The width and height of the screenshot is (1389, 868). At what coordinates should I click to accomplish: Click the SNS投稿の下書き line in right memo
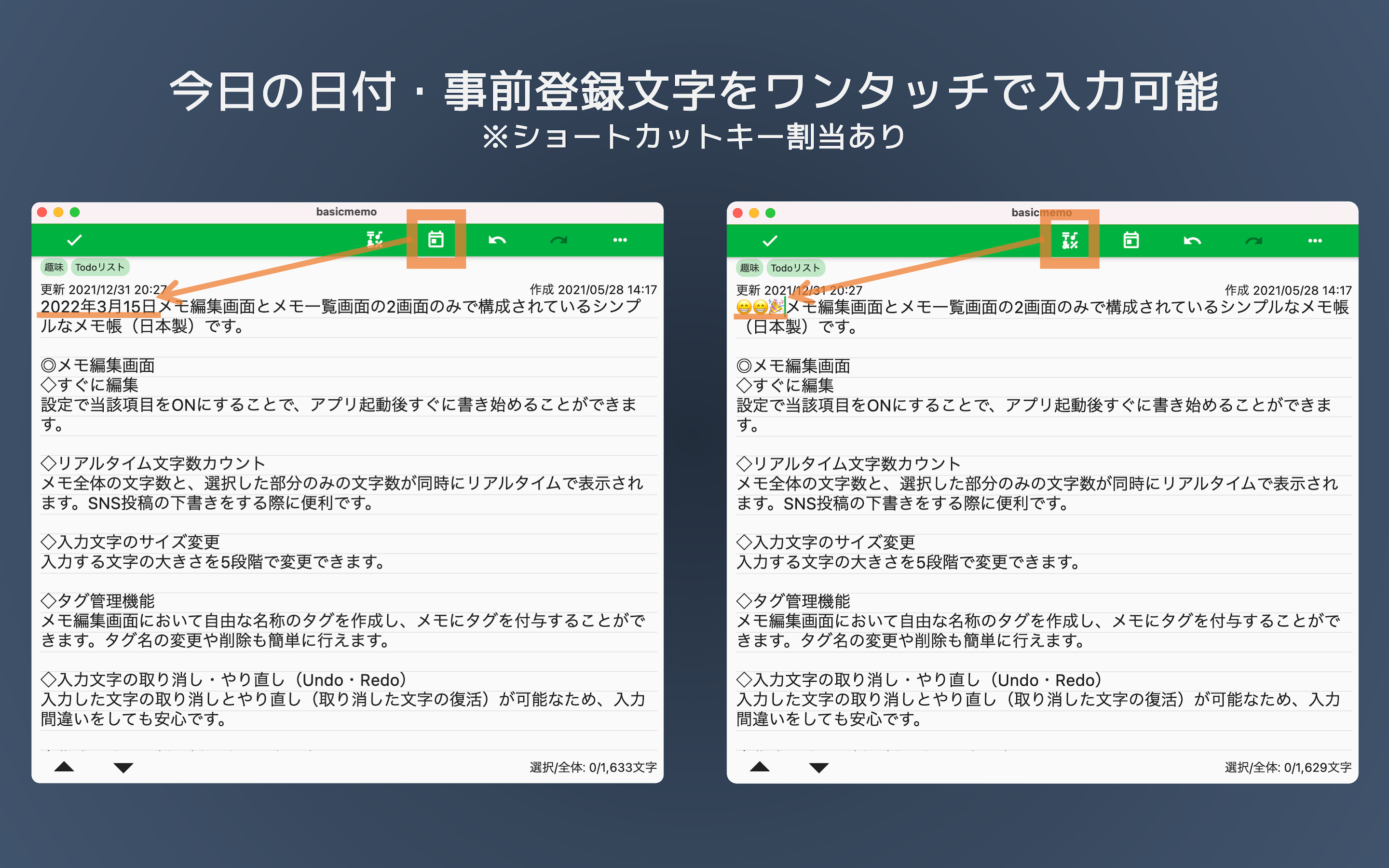[903, 503]
